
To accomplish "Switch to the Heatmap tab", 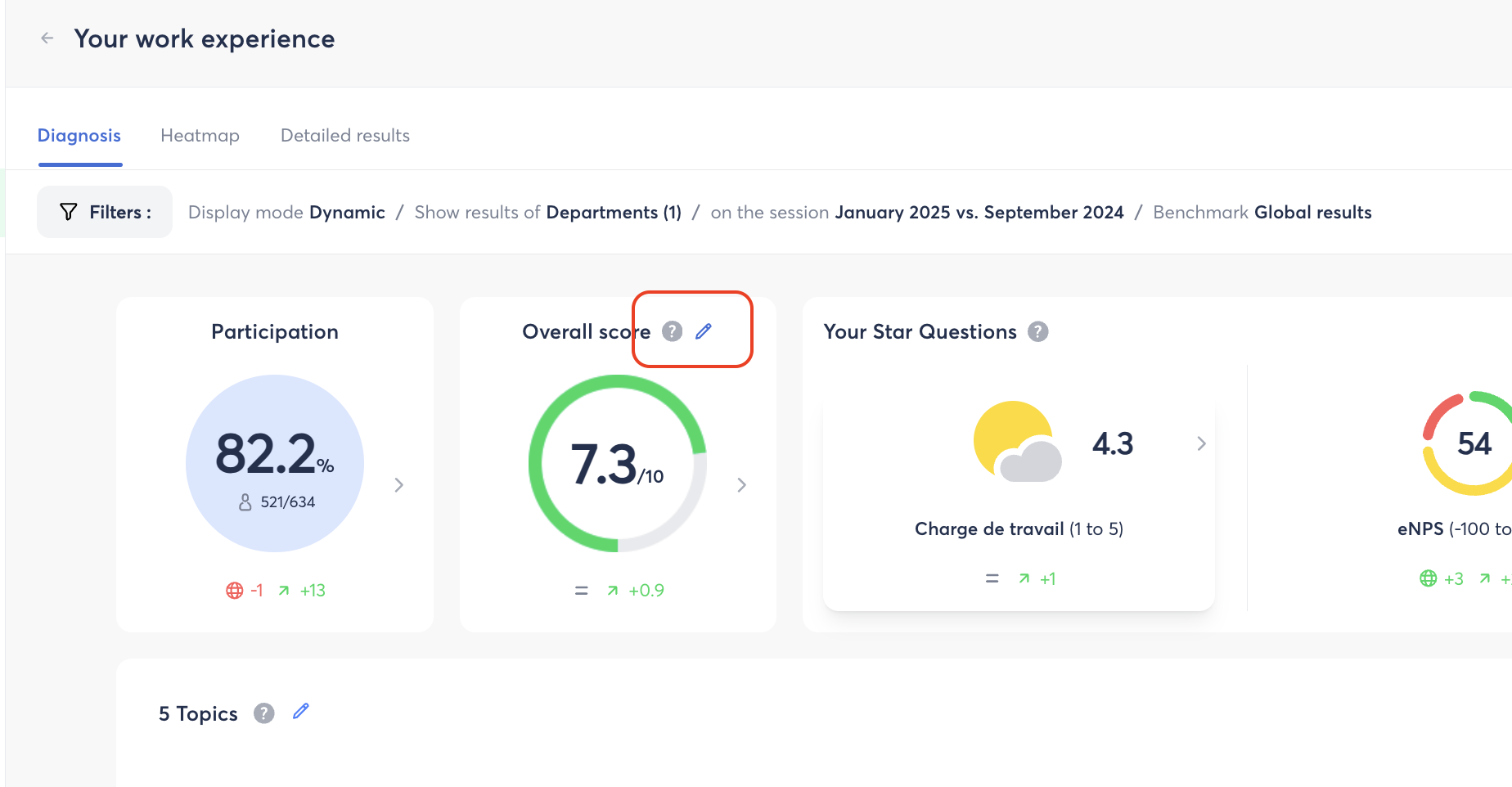I will coord(200,136).
